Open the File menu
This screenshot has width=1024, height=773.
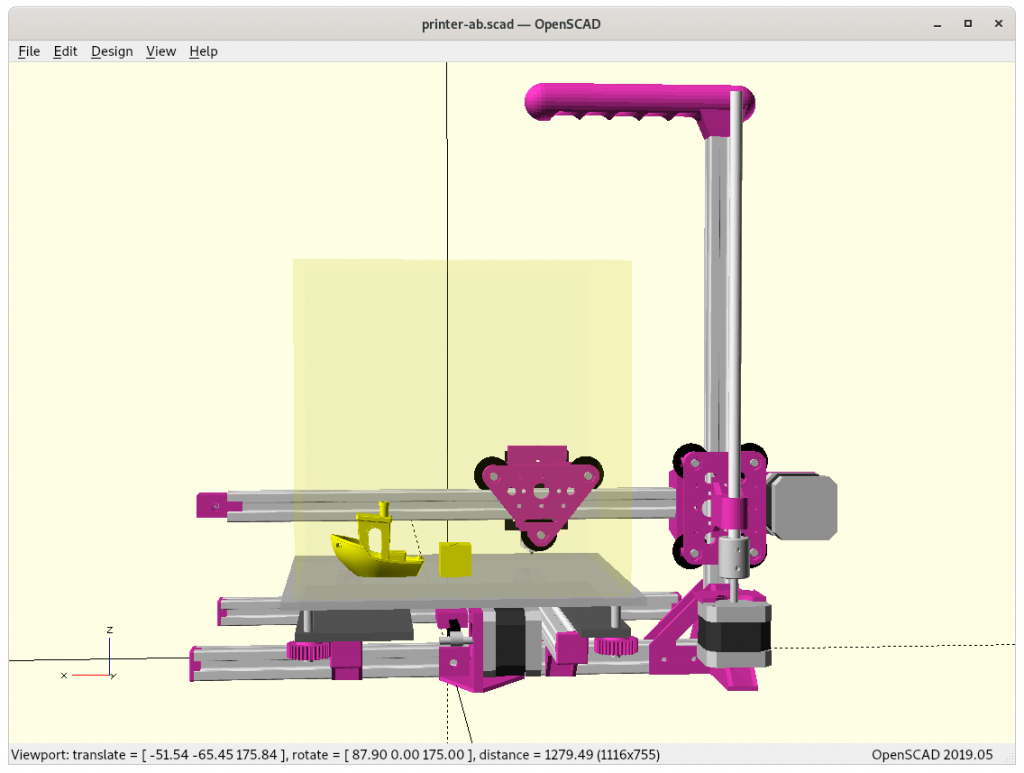pyautogui.click(x=29, y=51)
